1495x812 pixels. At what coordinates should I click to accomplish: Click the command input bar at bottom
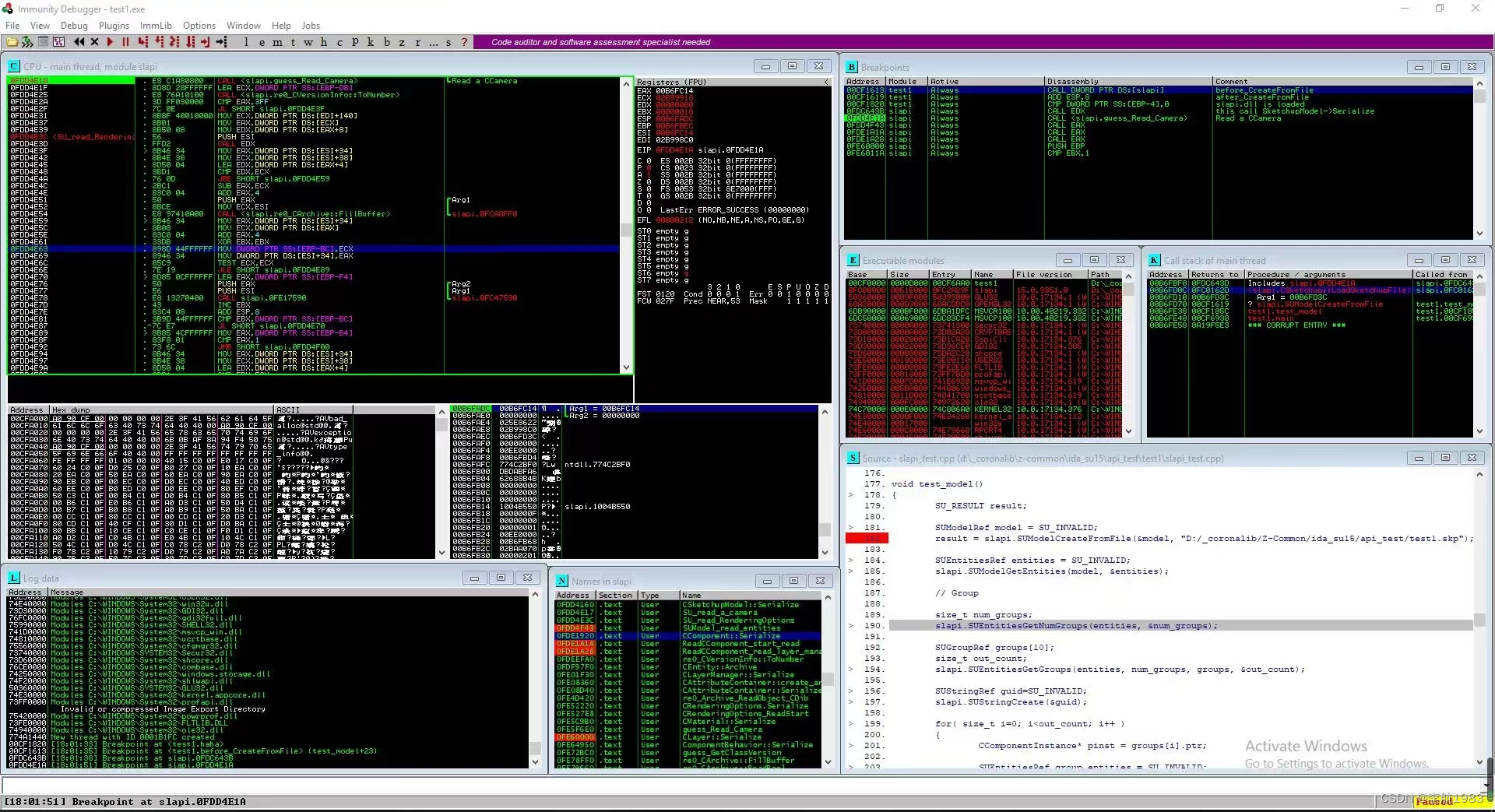coord(740,785)
